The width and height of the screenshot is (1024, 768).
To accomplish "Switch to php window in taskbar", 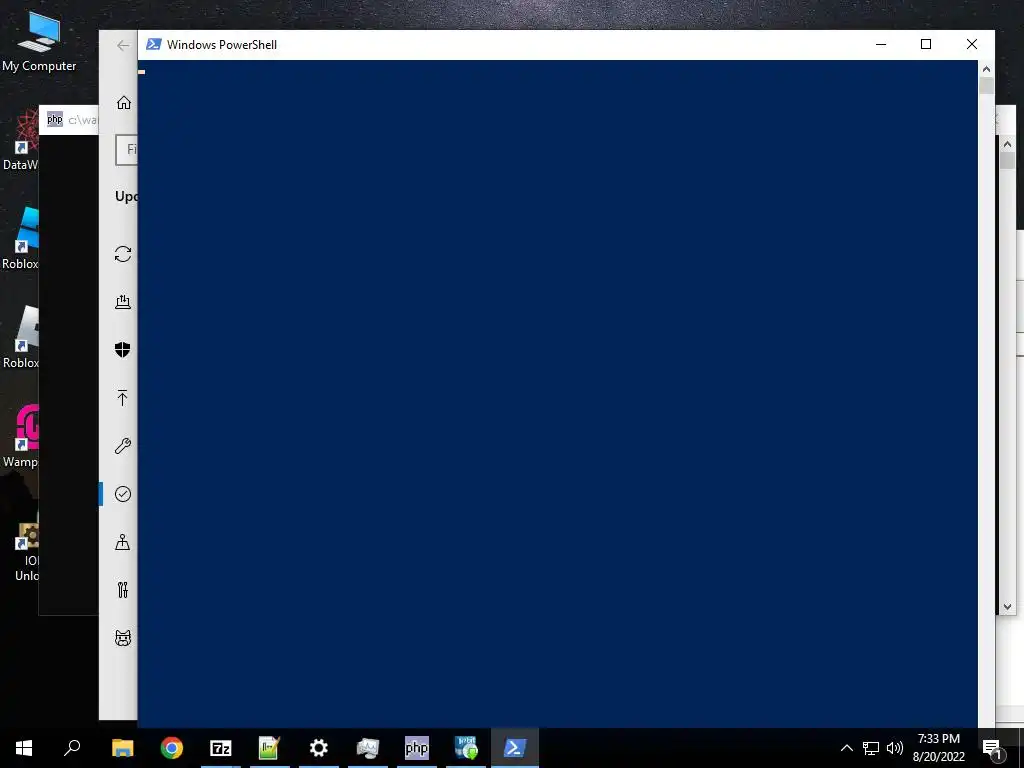I will [417, 748].
